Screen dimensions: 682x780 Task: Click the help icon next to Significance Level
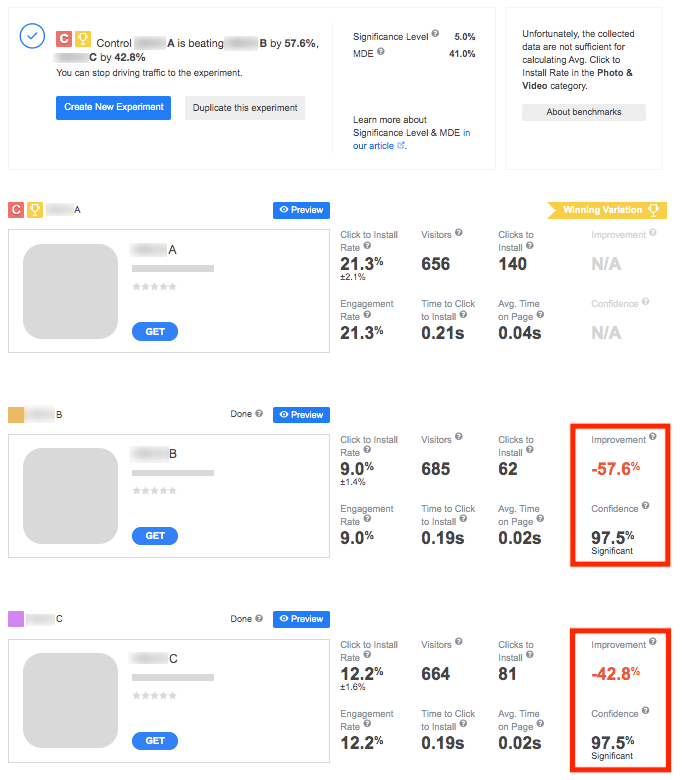(x=435, y=35)
